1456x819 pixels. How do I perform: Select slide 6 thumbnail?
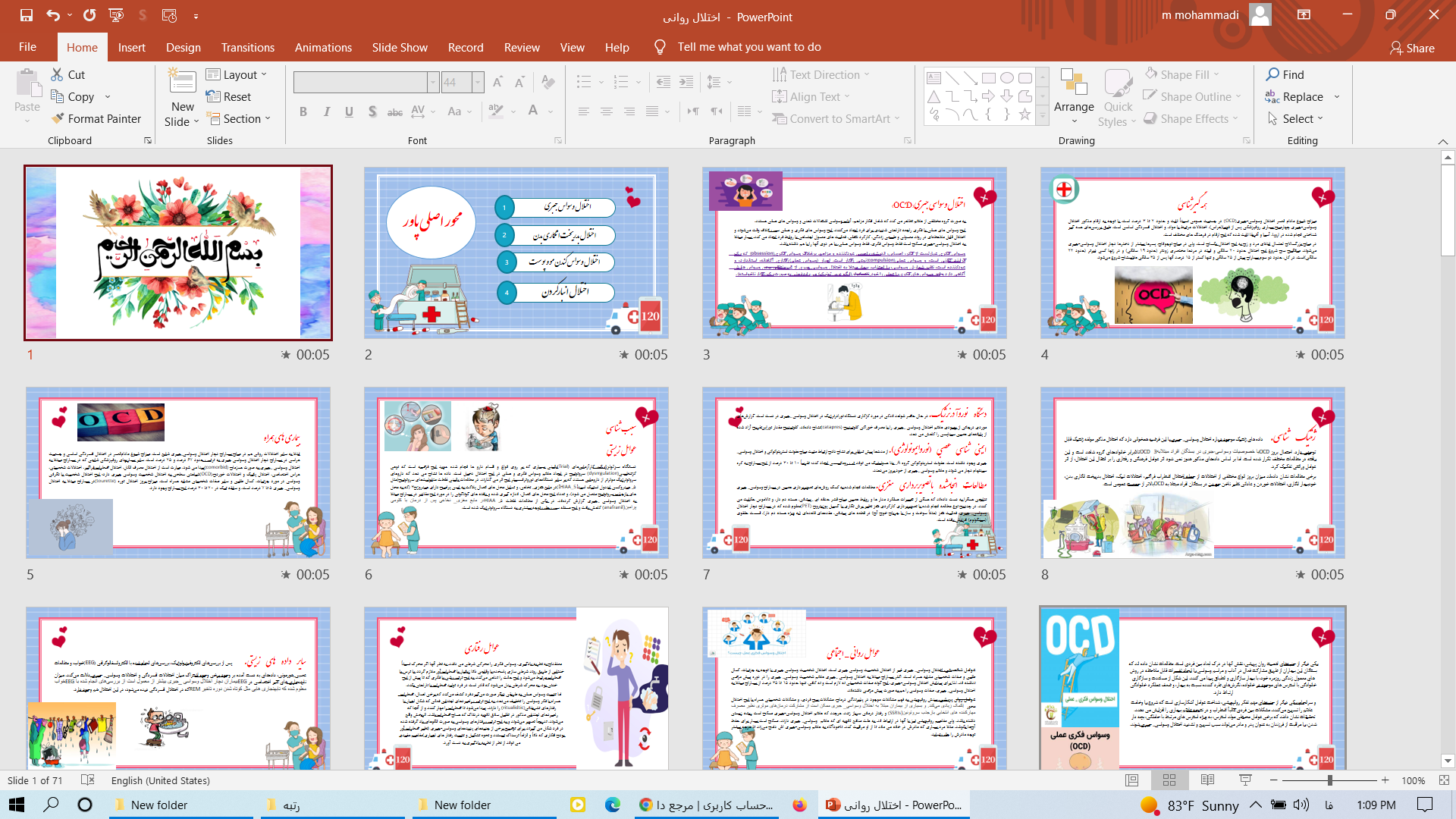point(516,472)
